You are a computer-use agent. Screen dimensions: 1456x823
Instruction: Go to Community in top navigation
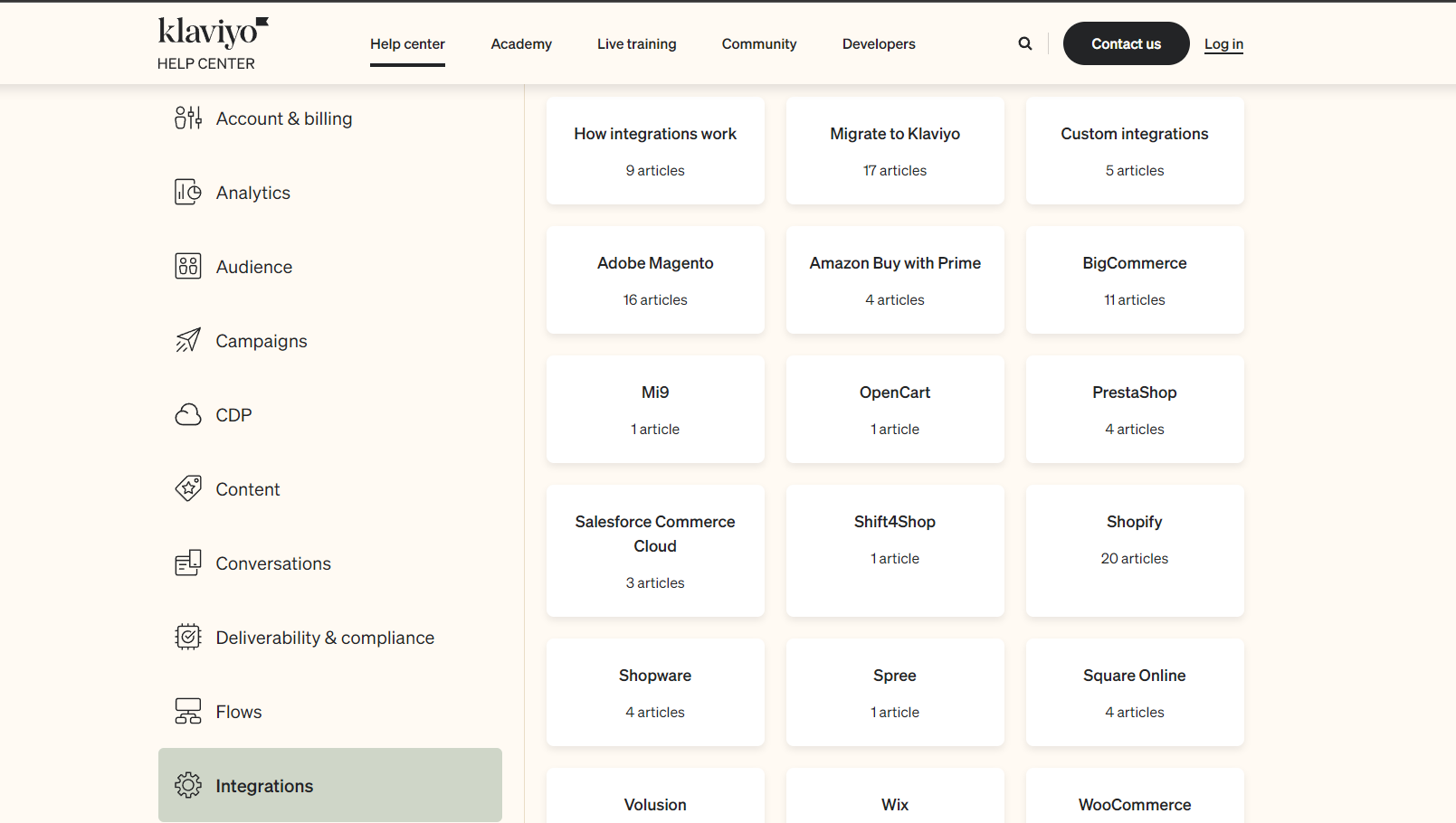click(x=759, y=43)
